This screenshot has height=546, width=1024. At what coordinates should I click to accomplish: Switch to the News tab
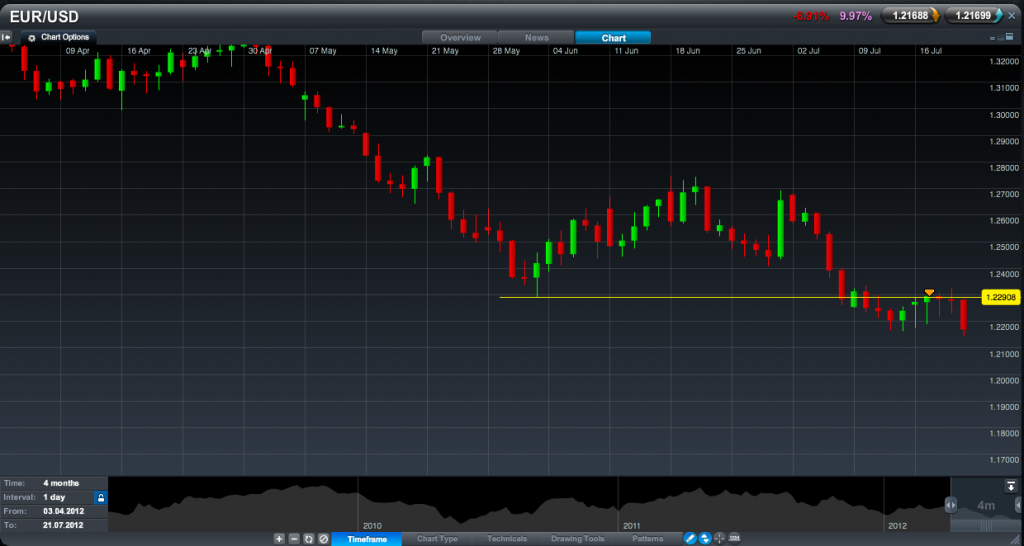click(x=537, y=37)
